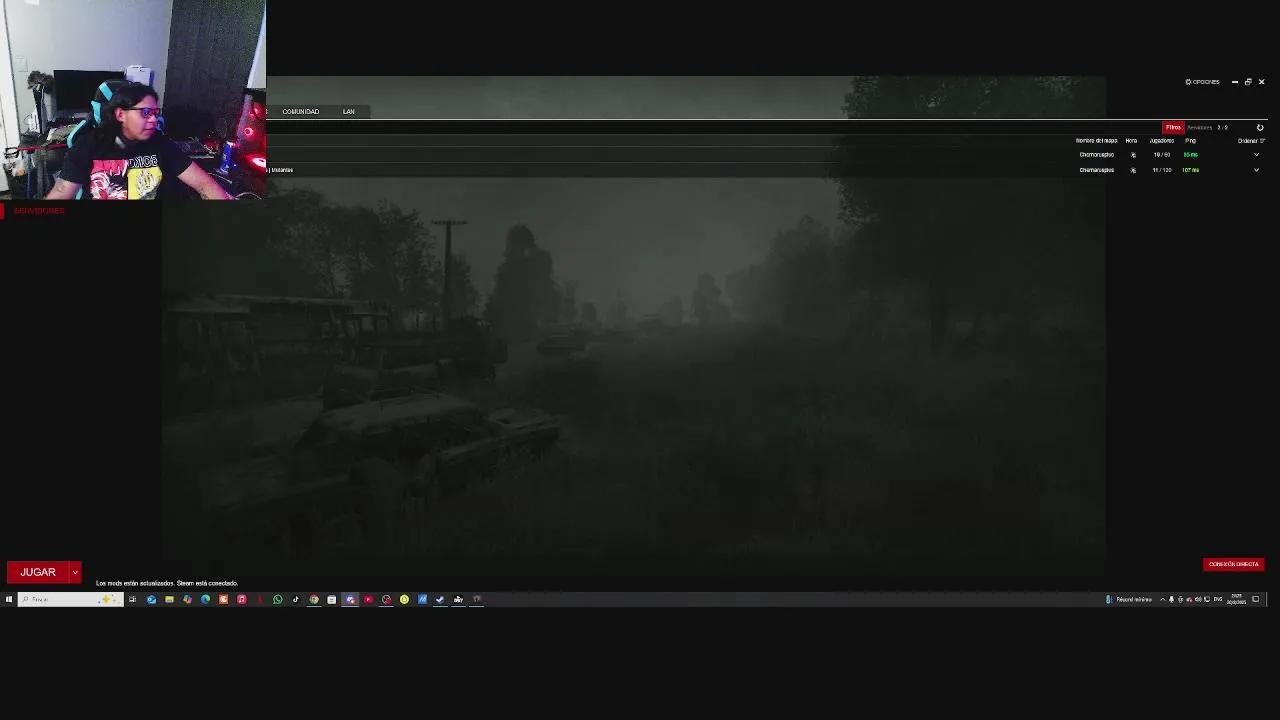Click the CONEXIÓN DIRECTA button
The width and height of the screenshot is (1280, 720).
click(1234, 564)
